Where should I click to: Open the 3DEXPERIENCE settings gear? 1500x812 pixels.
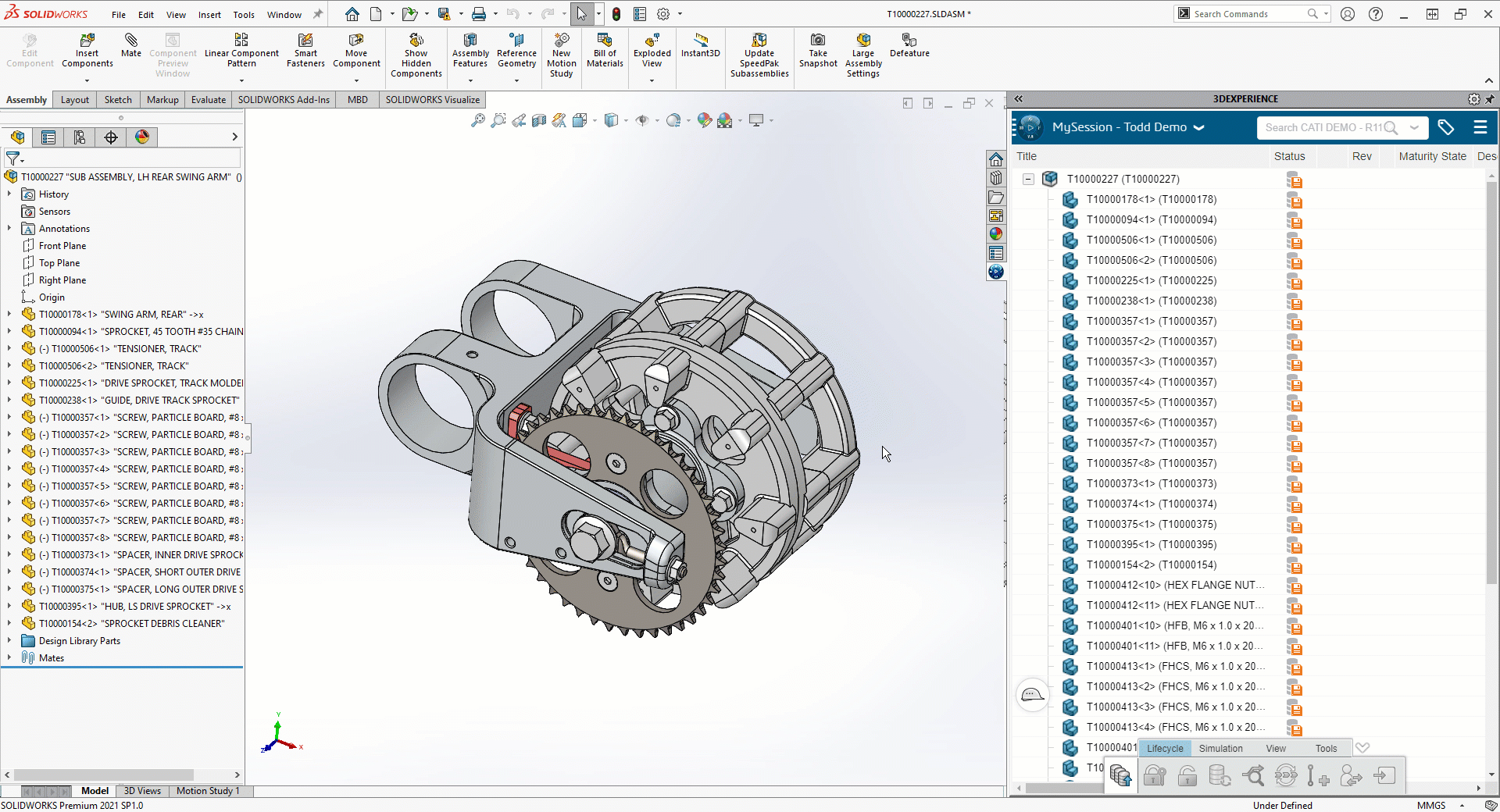(1473, 99)
